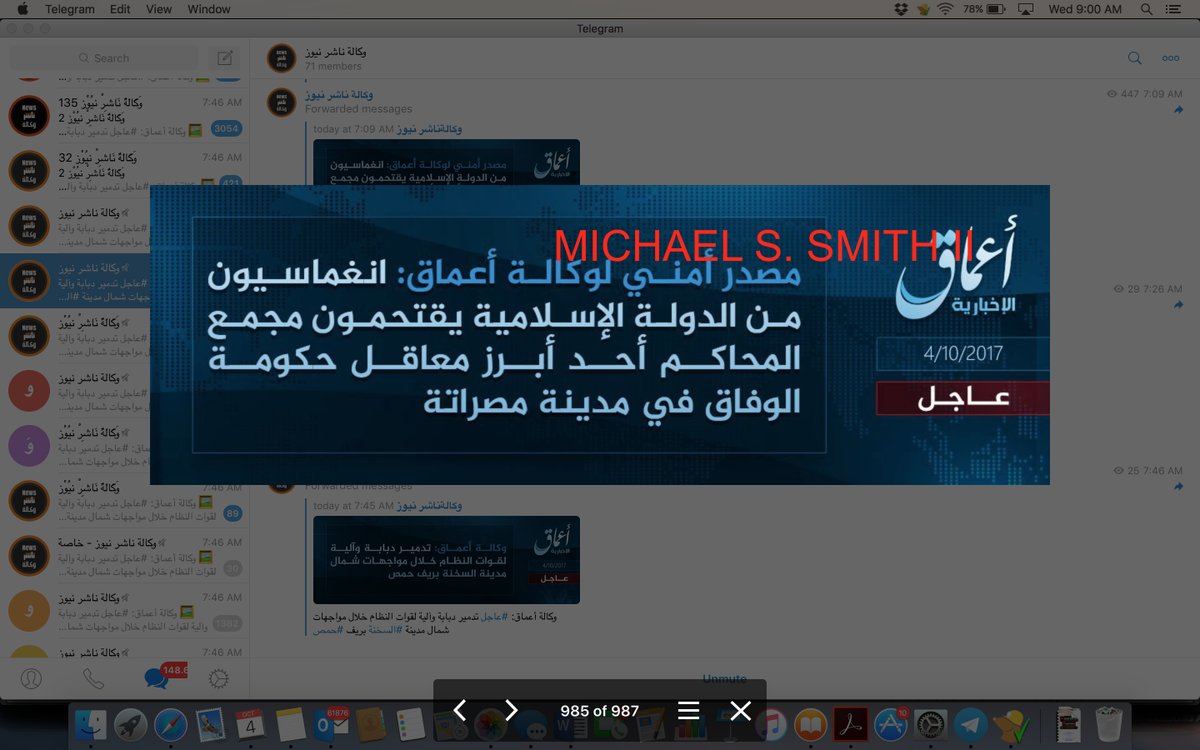
Task: Open Finder from the Dock
Action: pyautogui.click(x=91, y=725)
